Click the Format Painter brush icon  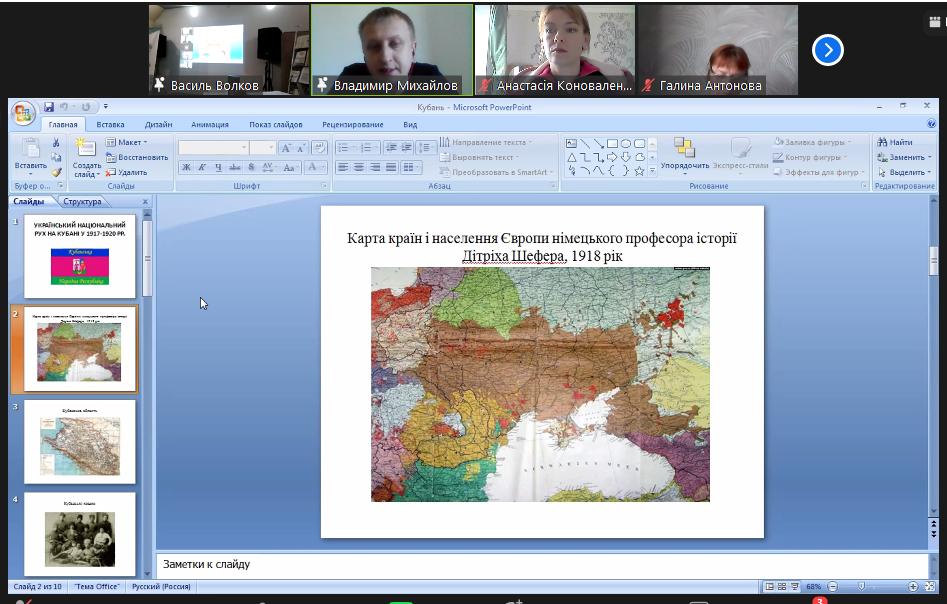56,172
